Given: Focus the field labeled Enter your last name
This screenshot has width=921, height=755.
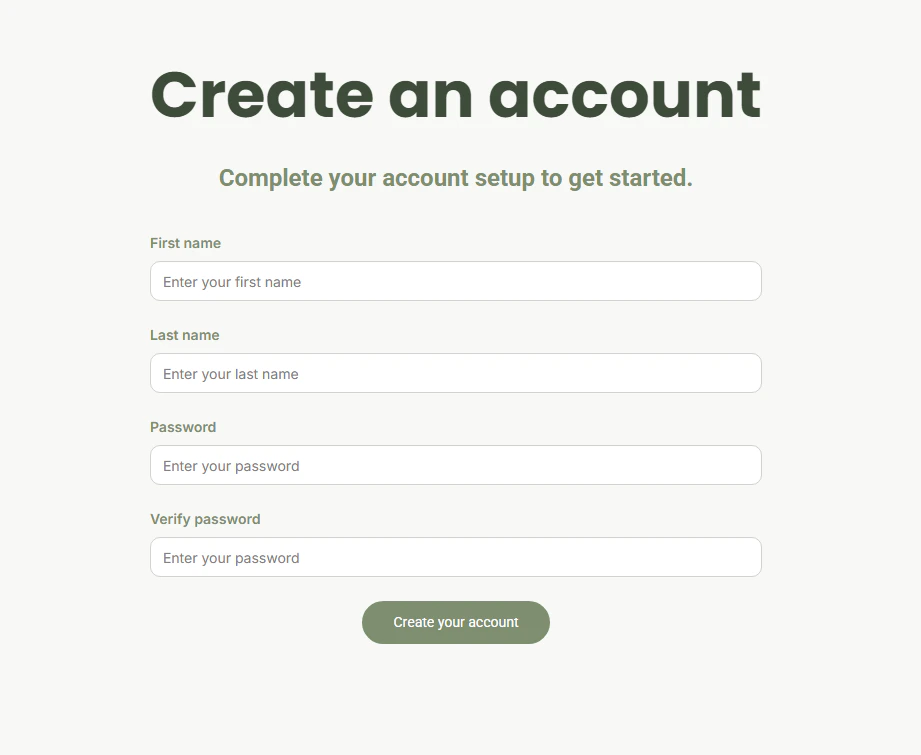Looking at the screenshot, I should pyautogui.click(x=455, y=373).
